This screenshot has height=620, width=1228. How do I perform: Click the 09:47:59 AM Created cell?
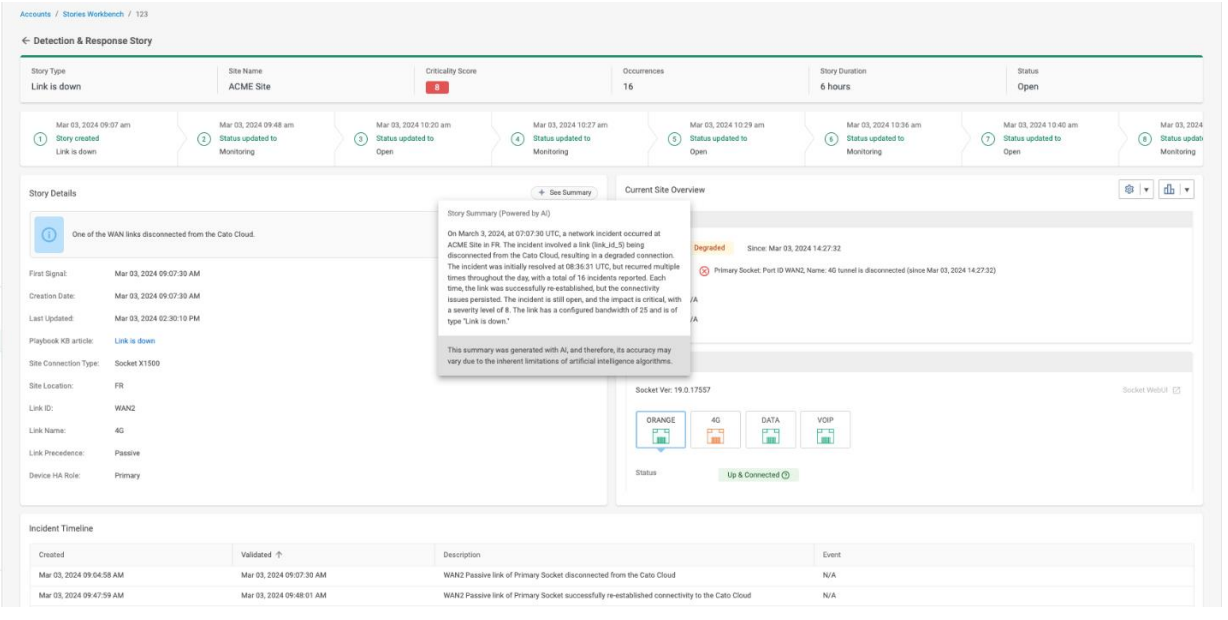[82, 595]
